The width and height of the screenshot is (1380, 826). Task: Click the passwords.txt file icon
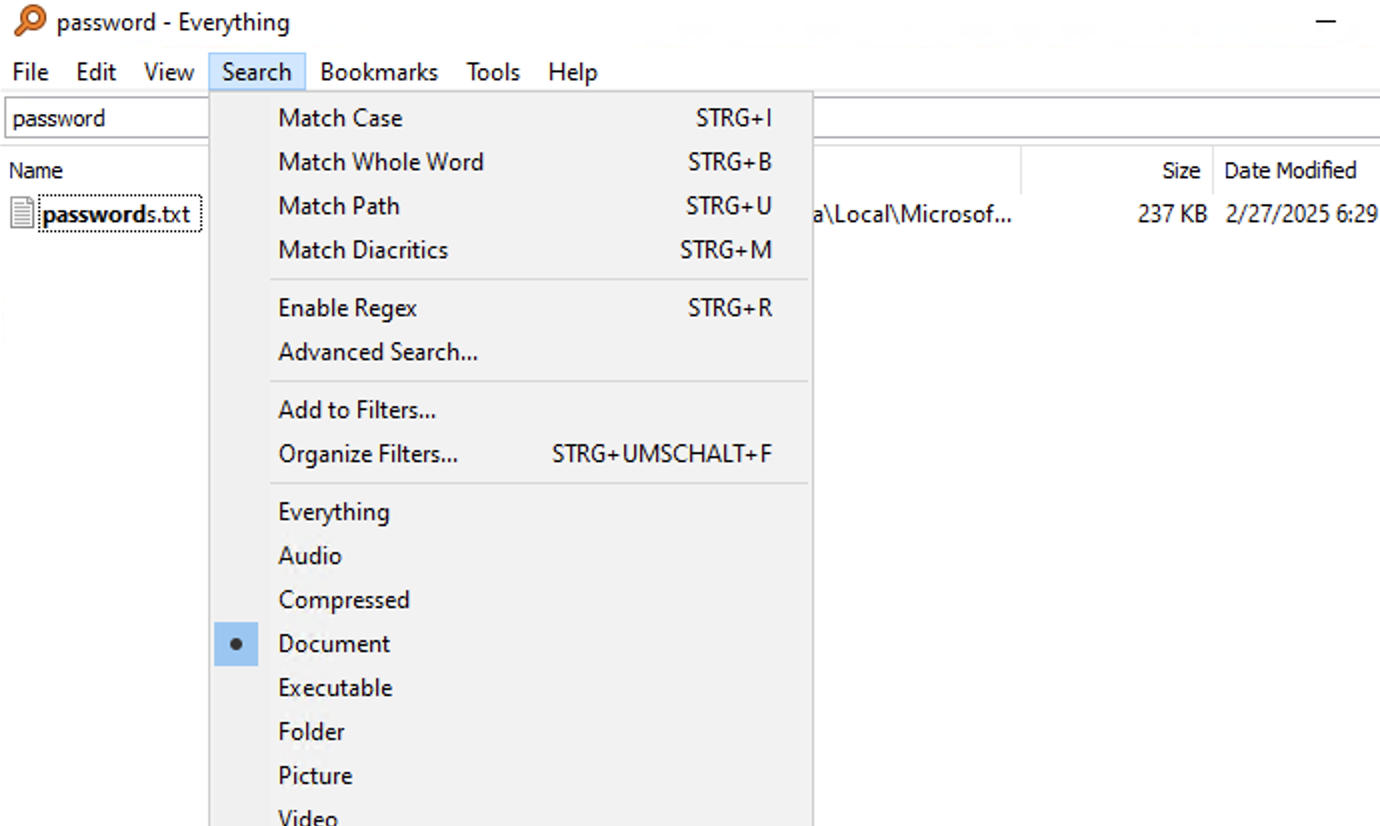click(x=23, y=213)
